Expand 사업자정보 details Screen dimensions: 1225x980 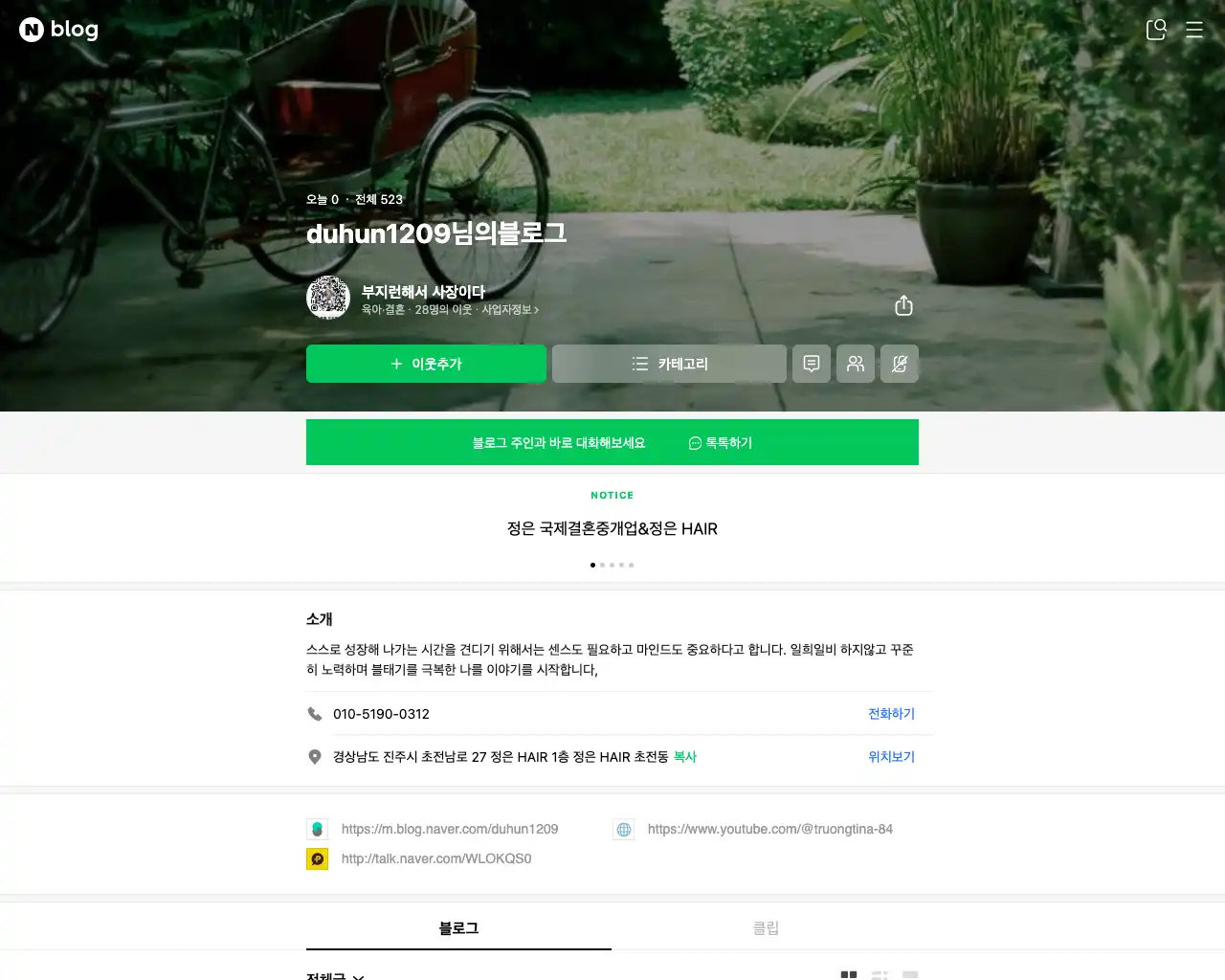click(510, 310)
